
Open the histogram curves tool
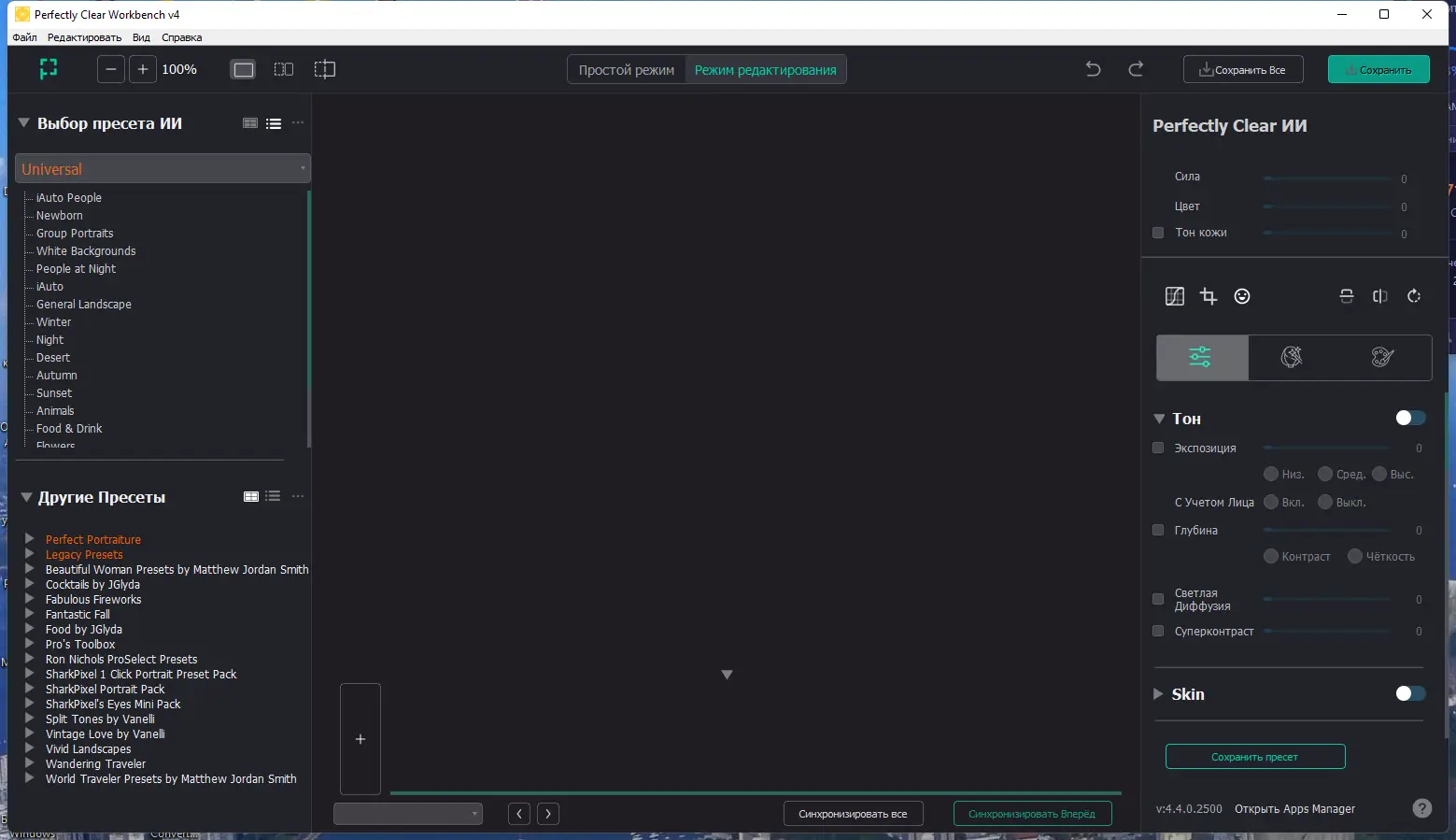(1175, 296)
